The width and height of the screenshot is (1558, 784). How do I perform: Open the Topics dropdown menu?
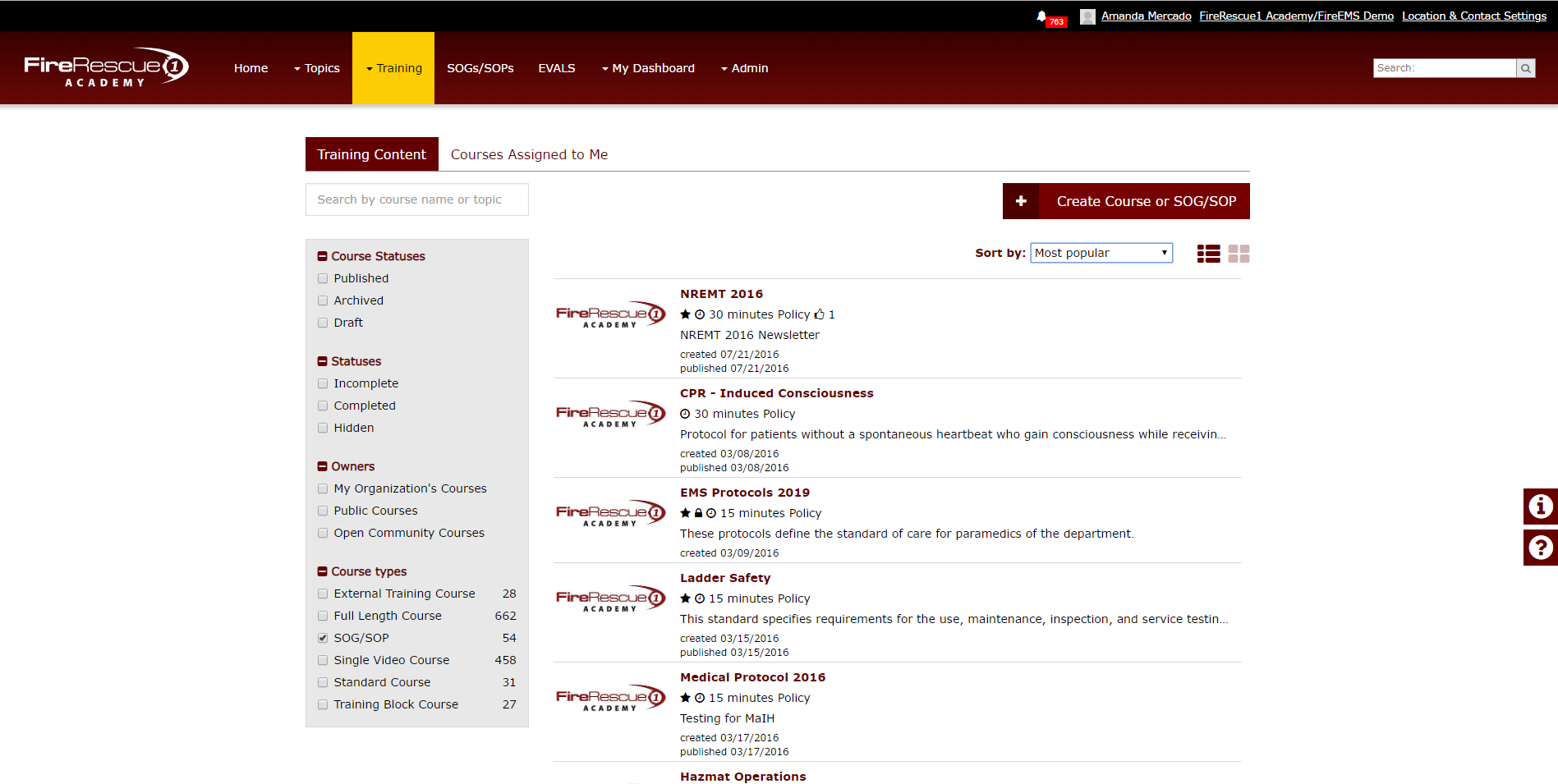317,68
